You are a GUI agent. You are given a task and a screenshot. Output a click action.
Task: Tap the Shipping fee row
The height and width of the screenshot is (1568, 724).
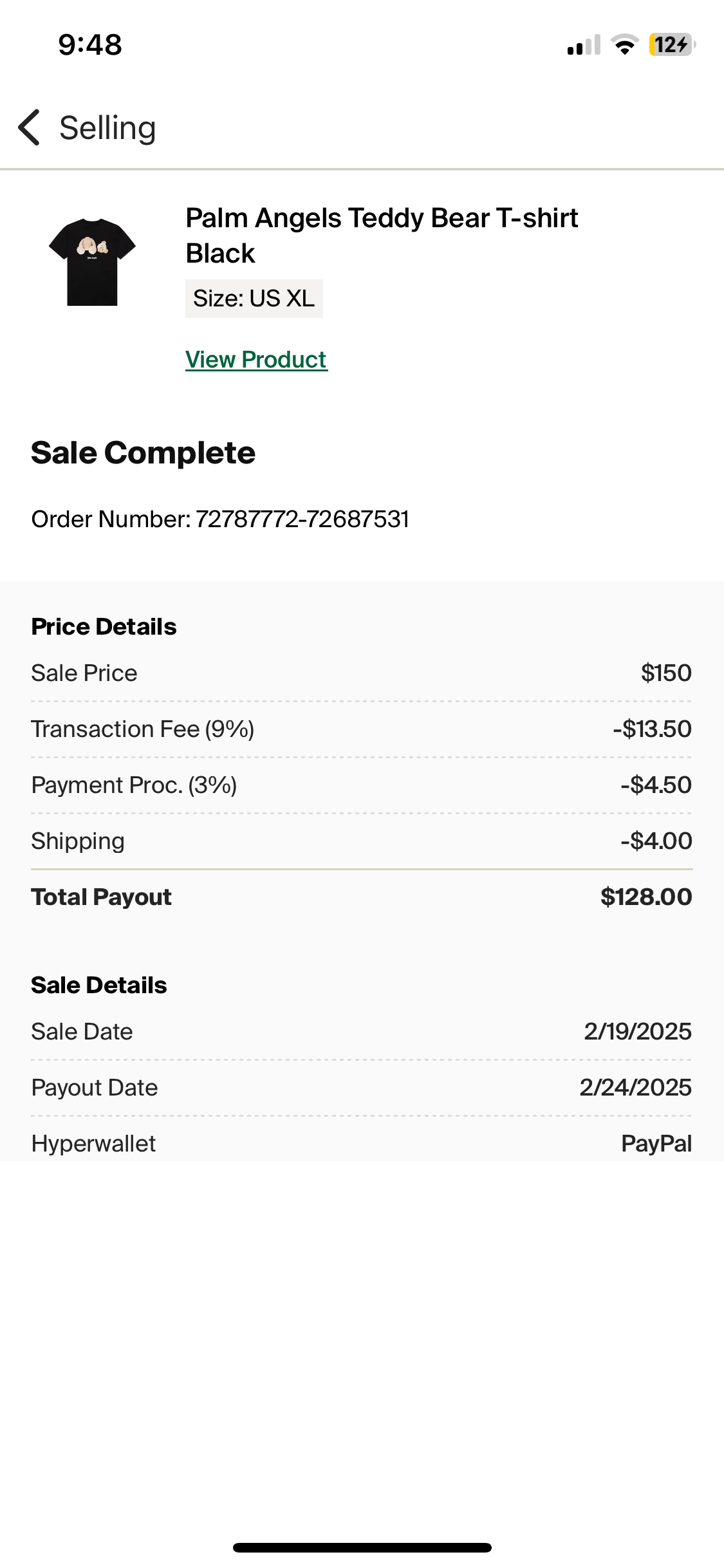click(361, 841)
